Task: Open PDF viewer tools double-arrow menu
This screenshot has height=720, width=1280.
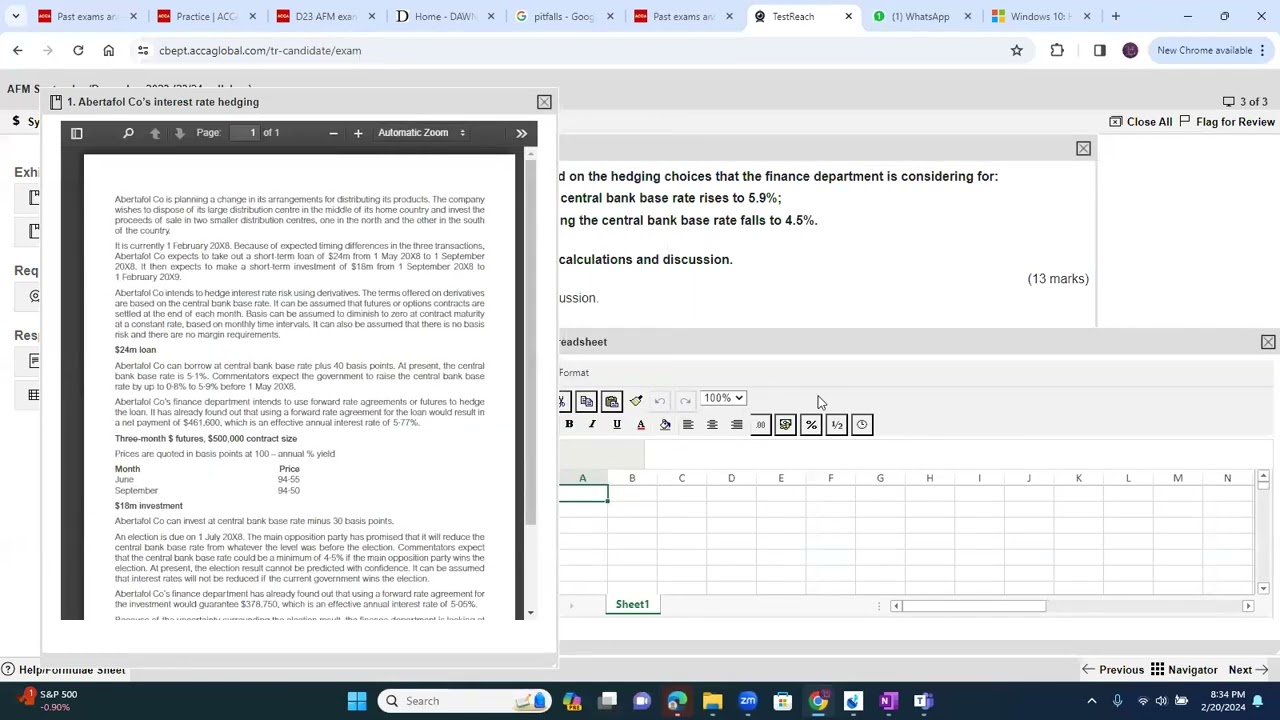Action: coord(521,133)
